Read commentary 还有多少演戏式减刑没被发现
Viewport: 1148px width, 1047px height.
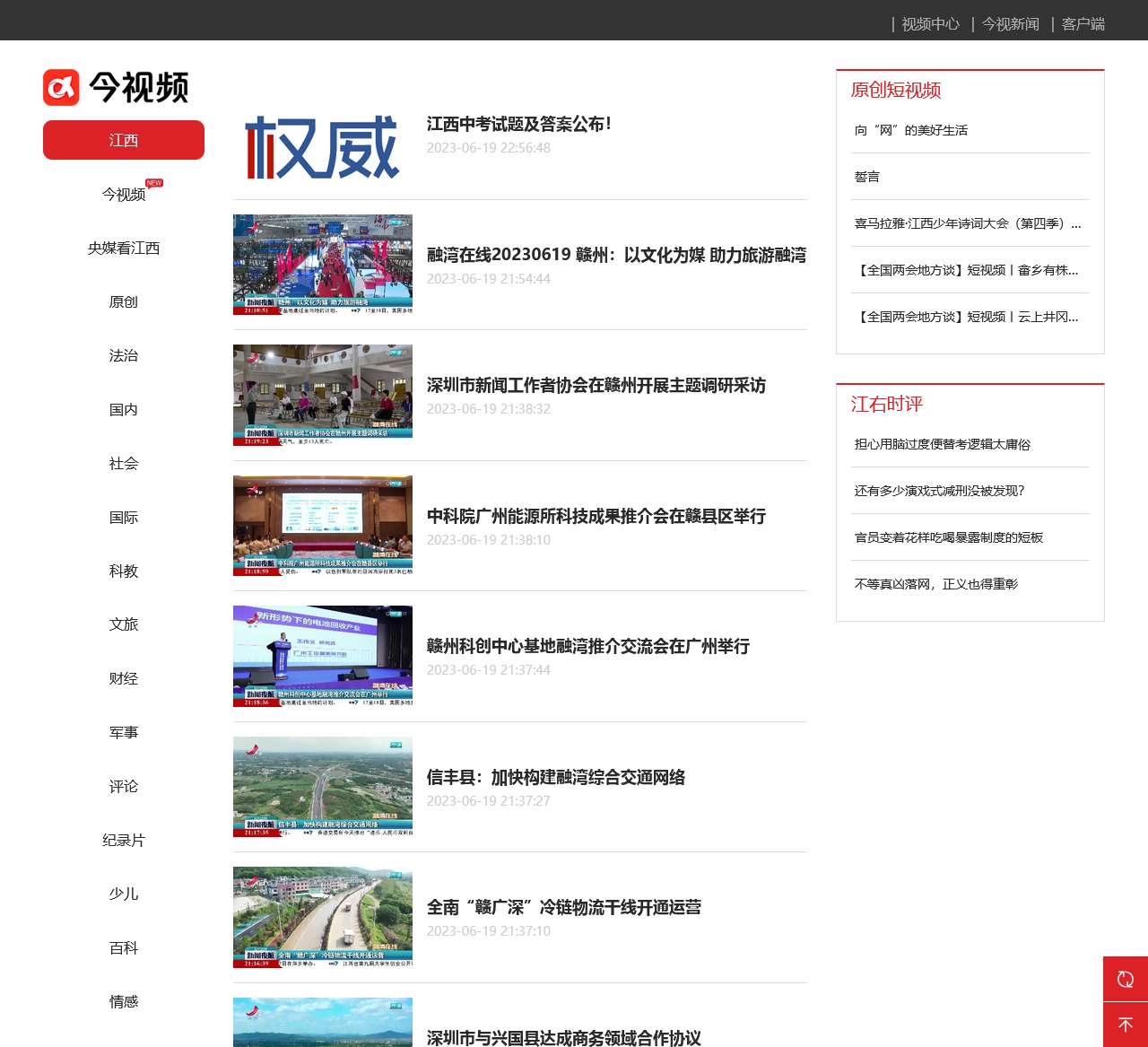pos(939,491)
